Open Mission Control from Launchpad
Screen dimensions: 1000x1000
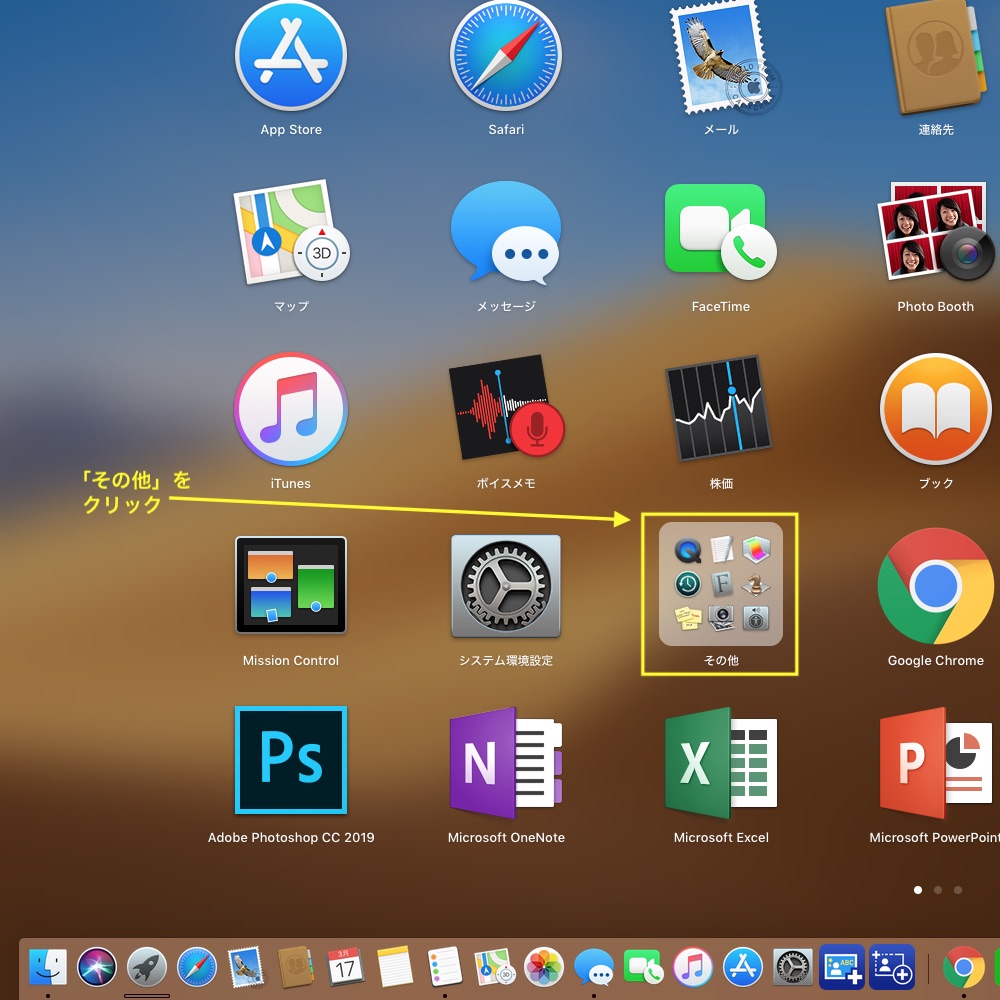(291, 585)
